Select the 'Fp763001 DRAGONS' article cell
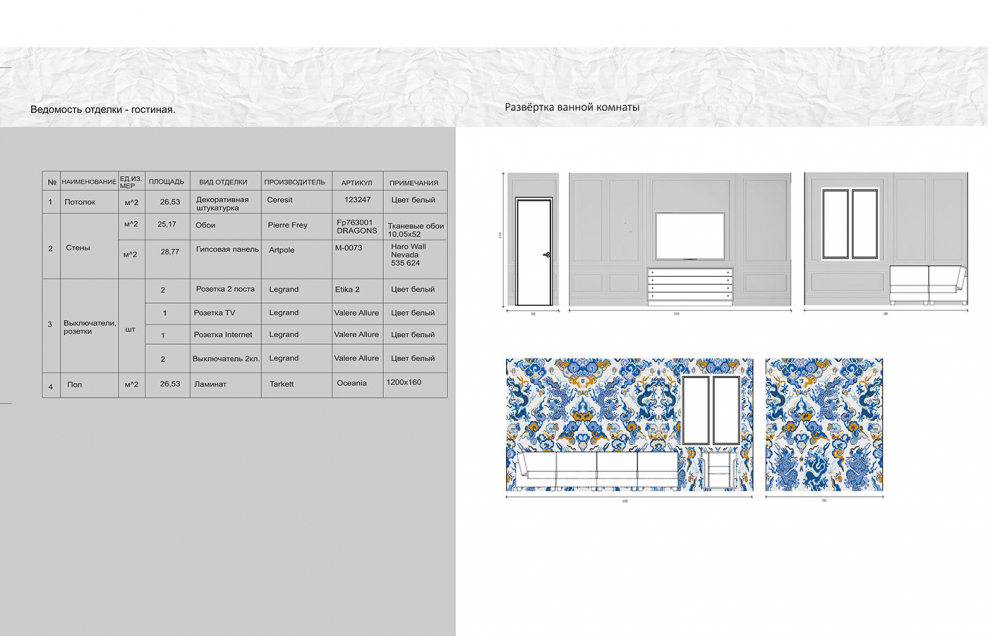This screenshot has width=988, height=636. pyautogui.click(x=356, y=226)
